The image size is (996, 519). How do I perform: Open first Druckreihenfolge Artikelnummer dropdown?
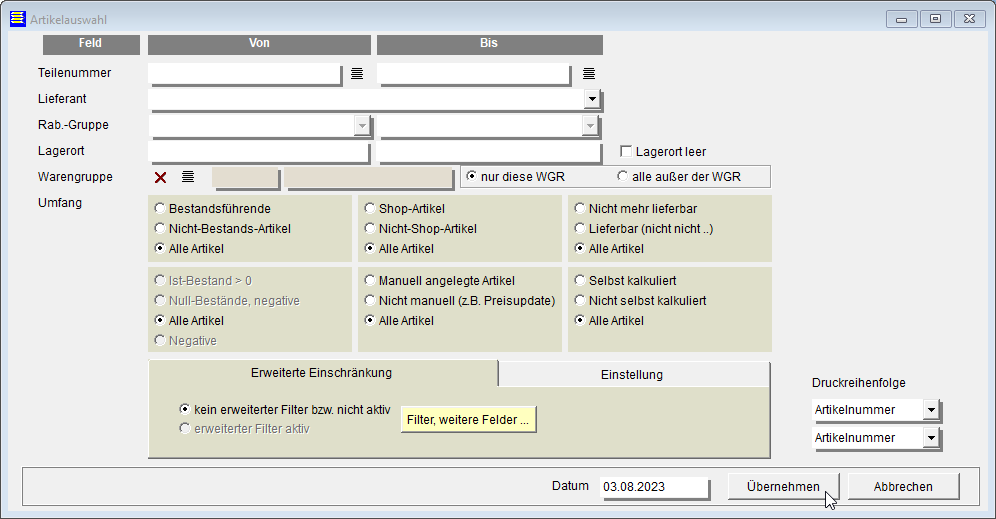pyautogui.click(x=931, y=410)
